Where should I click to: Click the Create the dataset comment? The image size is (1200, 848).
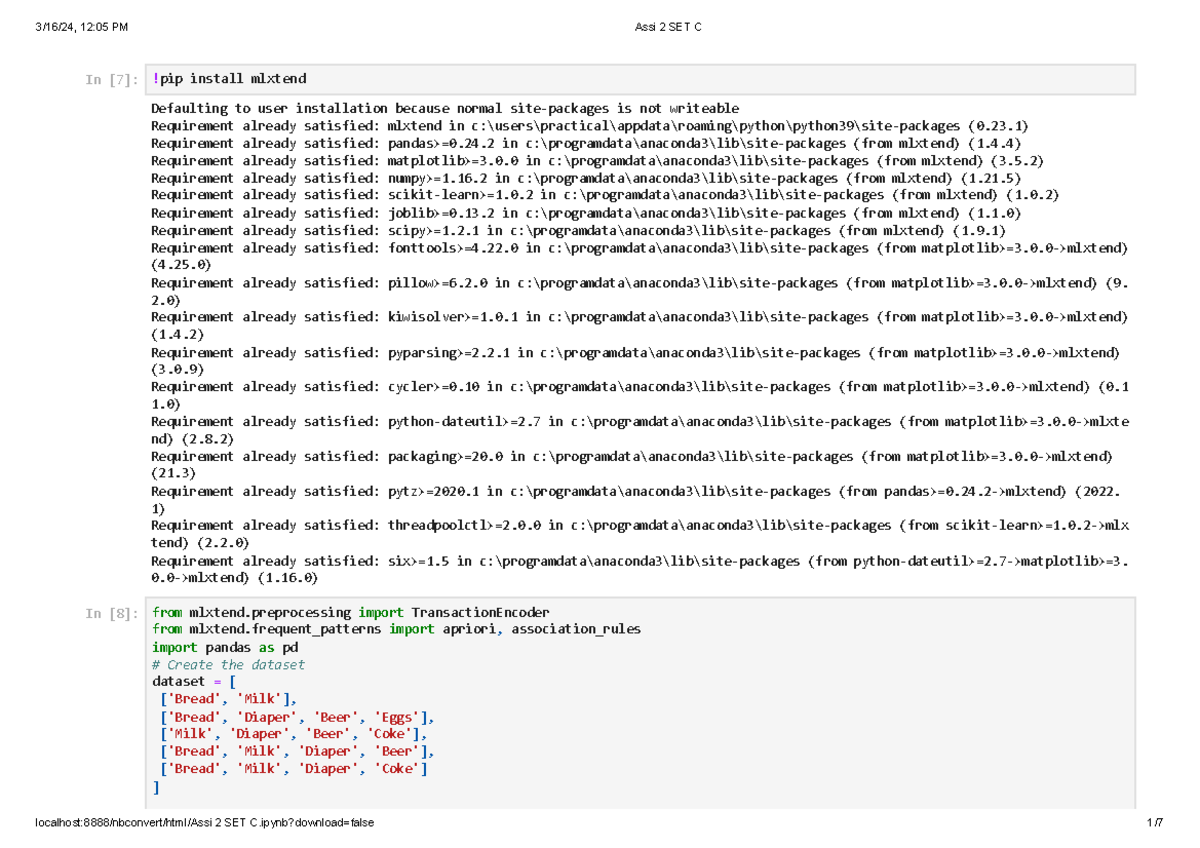coord(230,664)
